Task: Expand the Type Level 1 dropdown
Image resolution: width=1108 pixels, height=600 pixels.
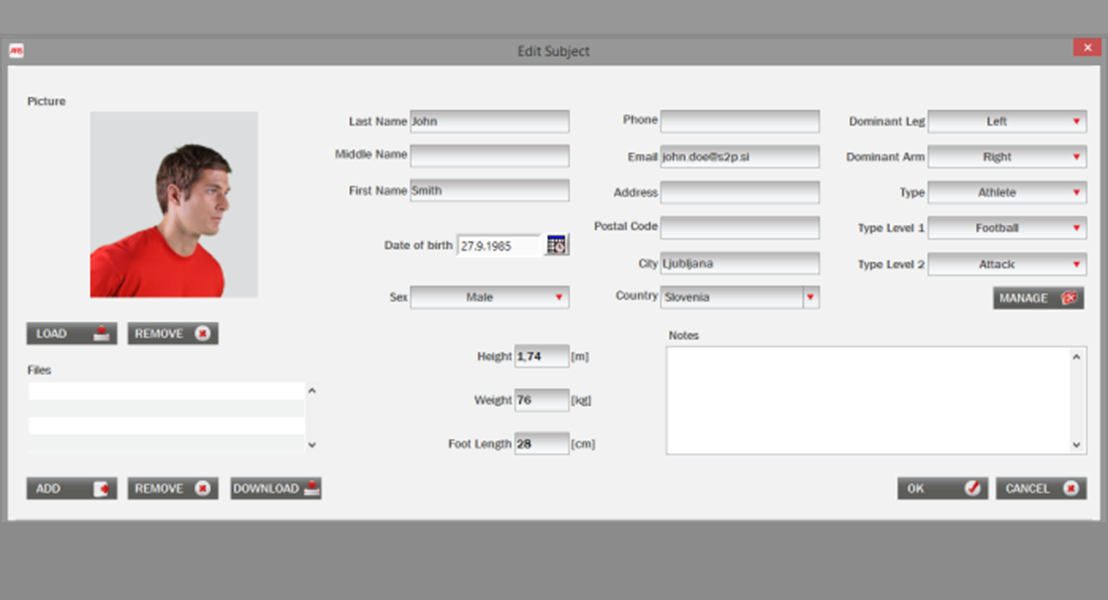Action: [1006, 228]
